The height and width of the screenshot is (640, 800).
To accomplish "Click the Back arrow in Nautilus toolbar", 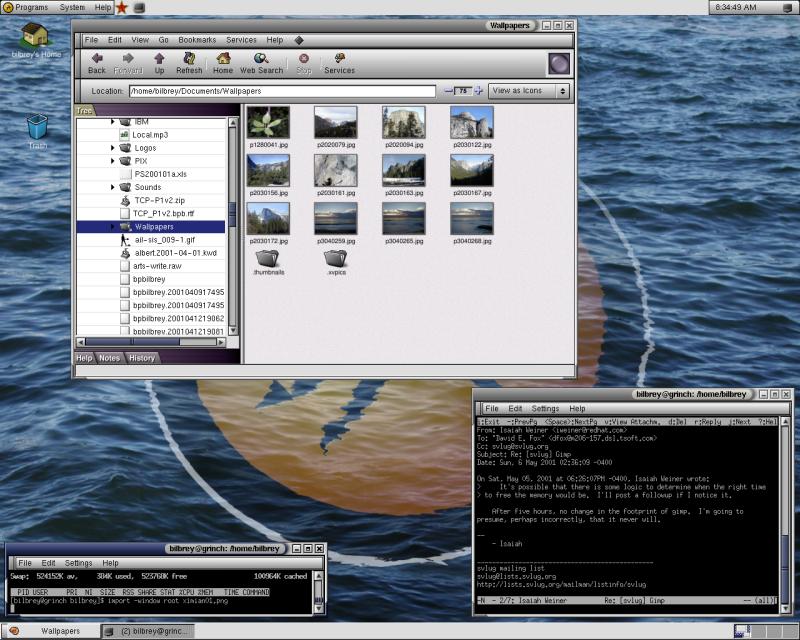I will pyautogui.click(x=97, y=62).
